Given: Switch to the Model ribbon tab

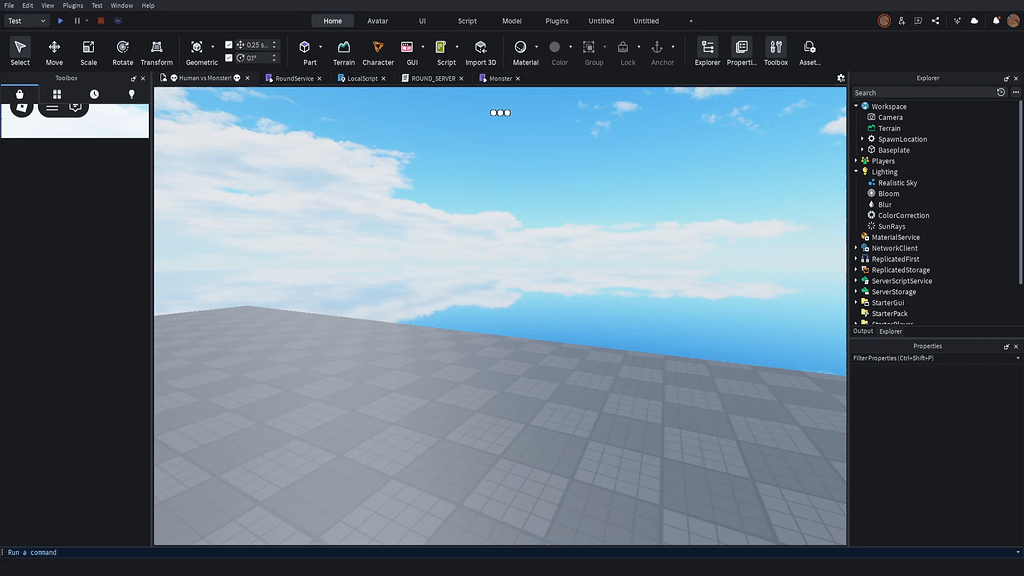Looking at the screenshot, I should click(511, 20).
